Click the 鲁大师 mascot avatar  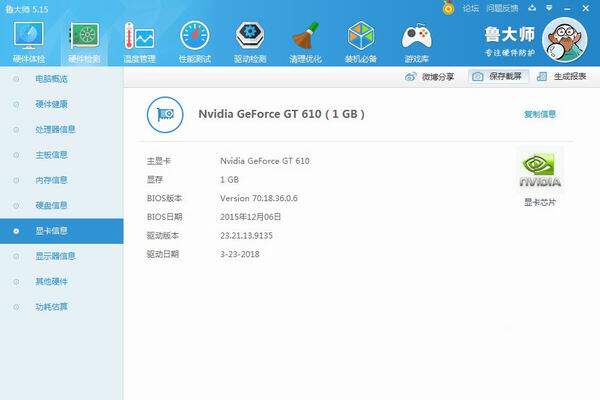564,40
